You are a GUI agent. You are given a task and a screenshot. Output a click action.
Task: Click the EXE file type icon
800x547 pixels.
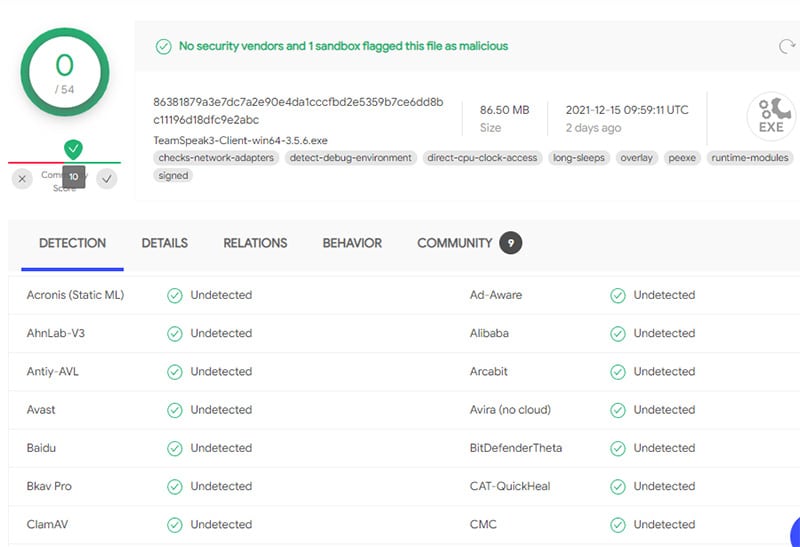click(x=771, y=116)
